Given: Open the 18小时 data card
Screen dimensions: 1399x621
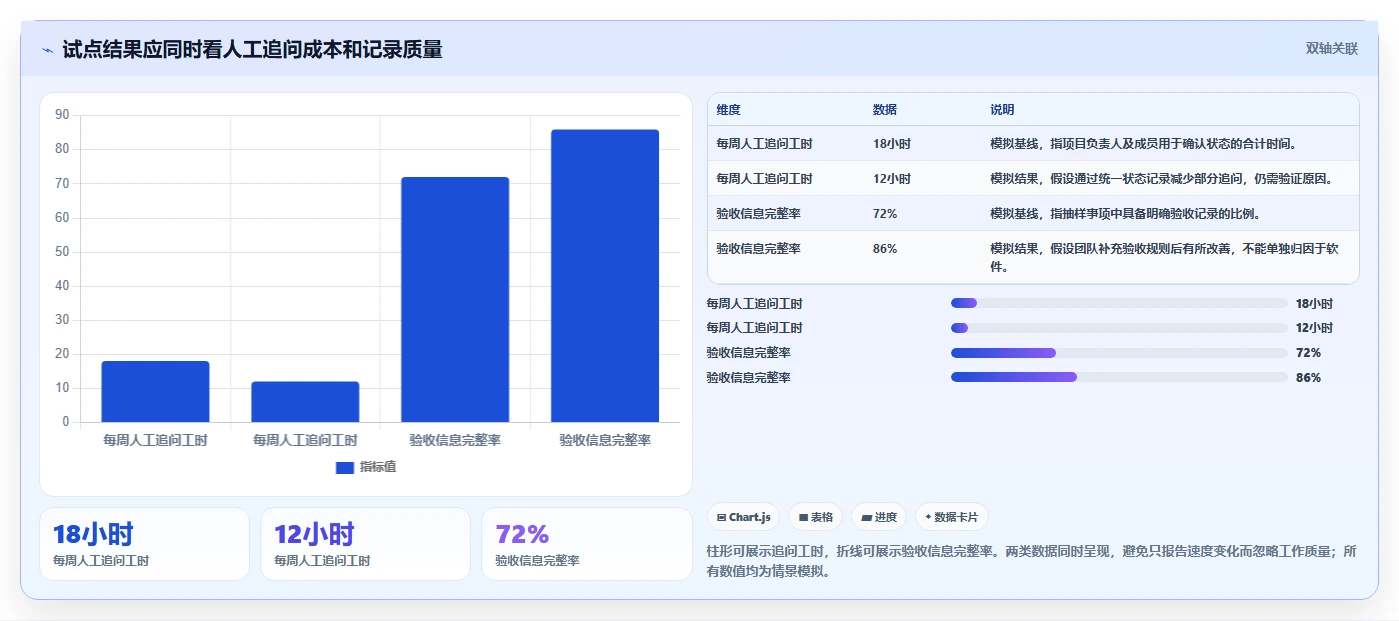Looking at the screenshot, I should click(144, 544).
